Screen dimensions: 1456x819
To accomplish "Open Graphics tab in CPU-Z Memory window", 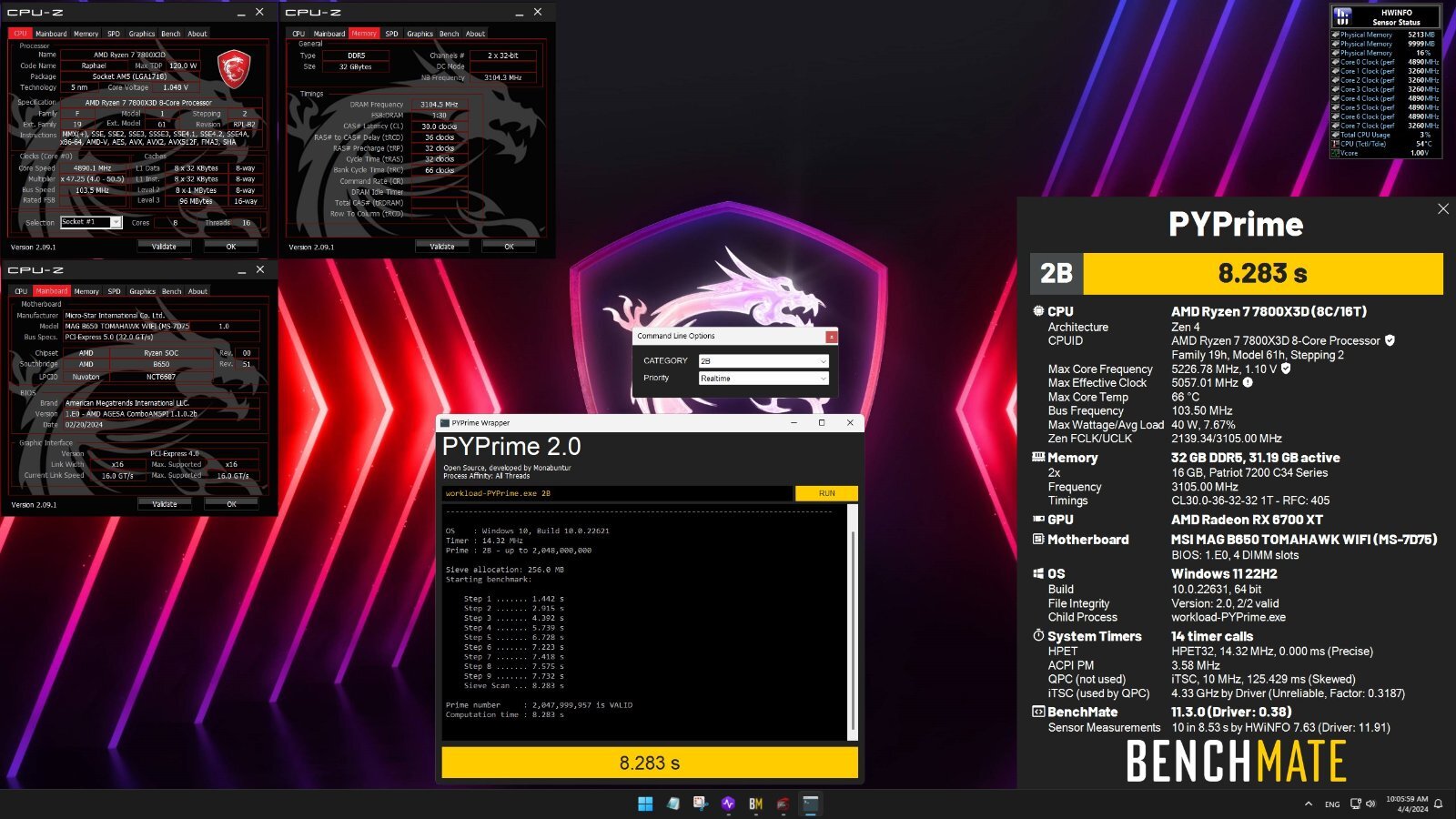I will pos(420,34).
